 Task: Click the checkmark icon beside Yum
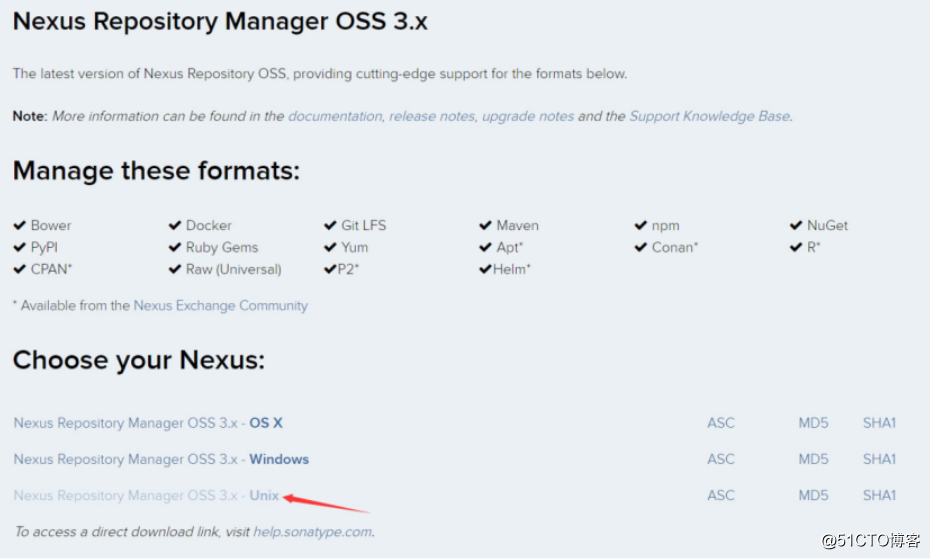pos(330,247)
